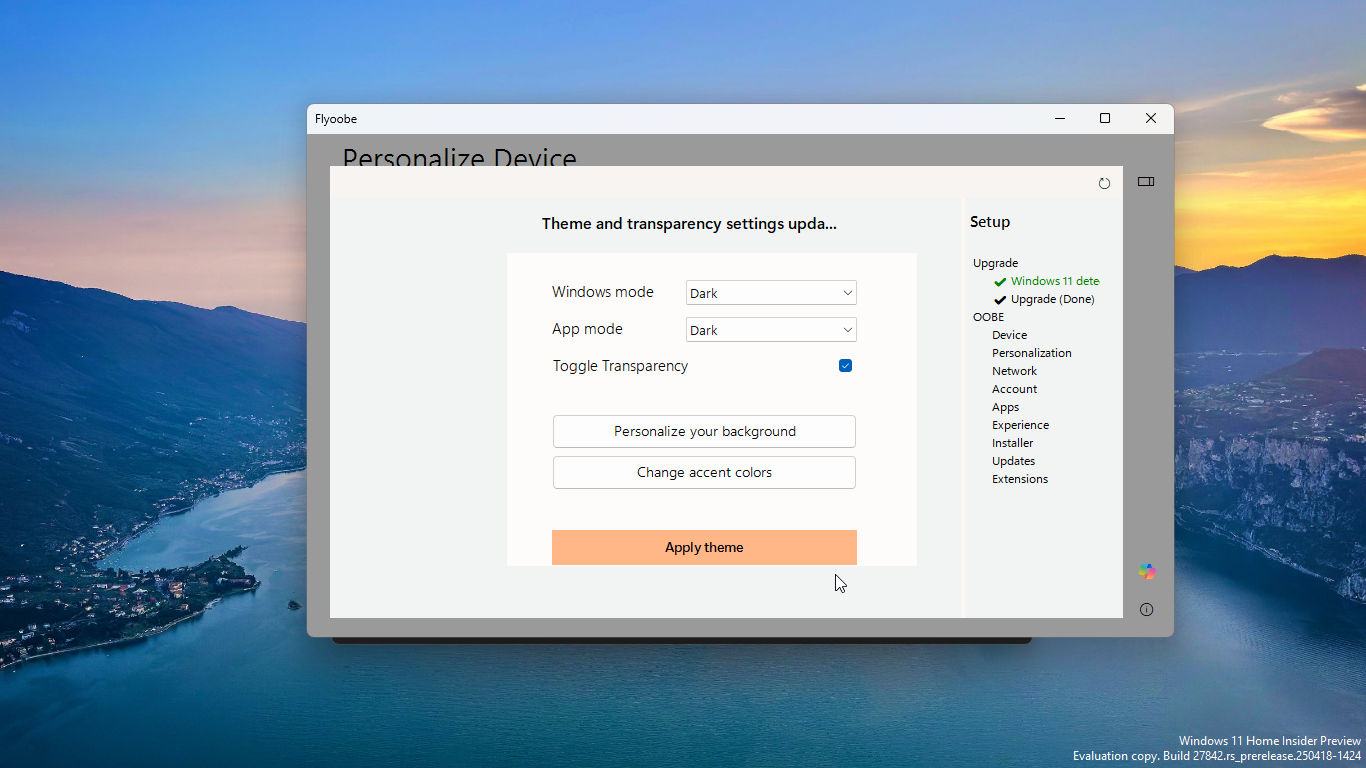Select the OOBE node in Setup tree

[x=988, y=317]
